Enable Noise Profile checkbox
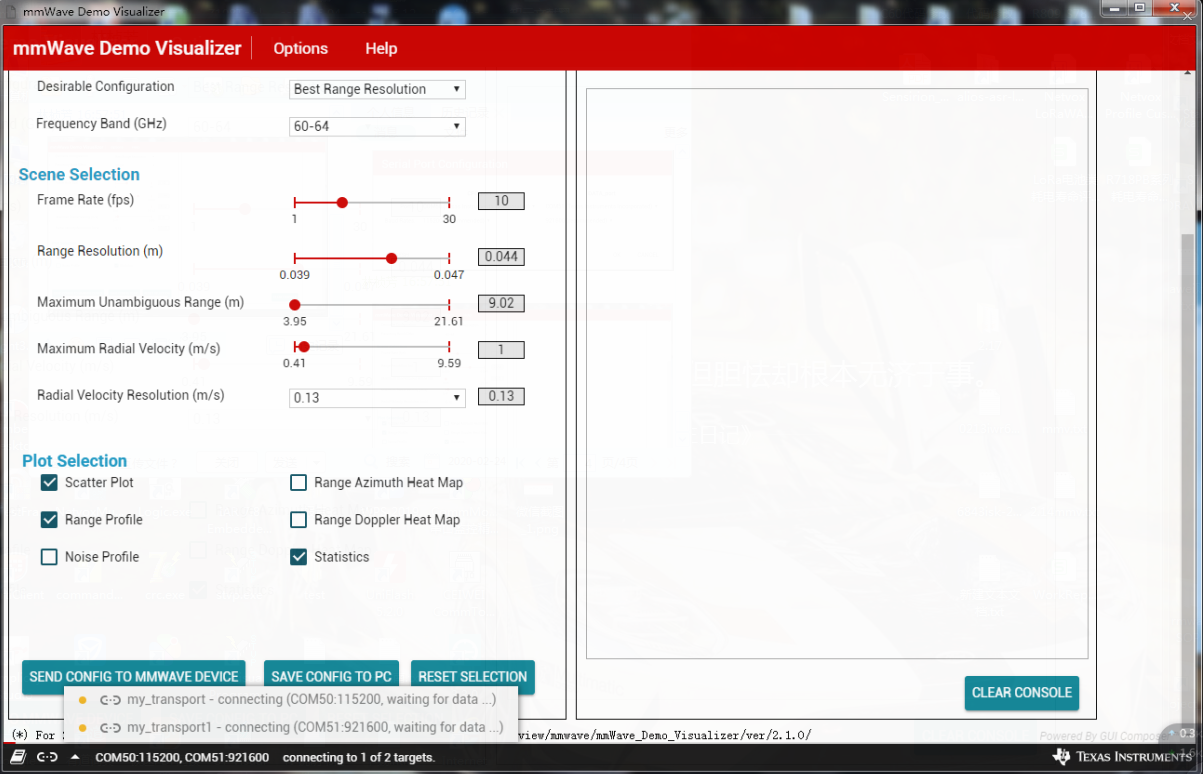The width and height of the screenshot is (1203, 774). click(x=49, y=556)
